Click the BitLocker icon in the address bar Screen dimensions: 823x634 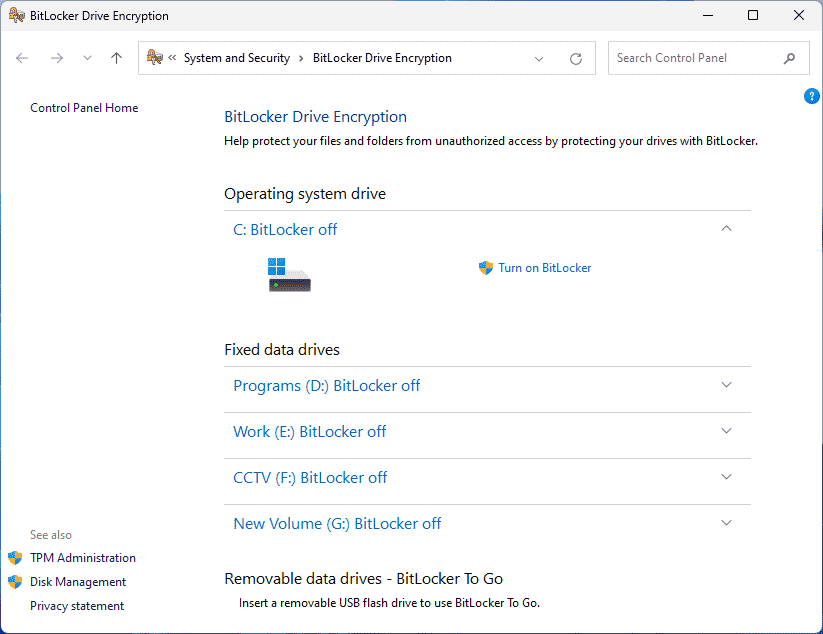(154, 57)
